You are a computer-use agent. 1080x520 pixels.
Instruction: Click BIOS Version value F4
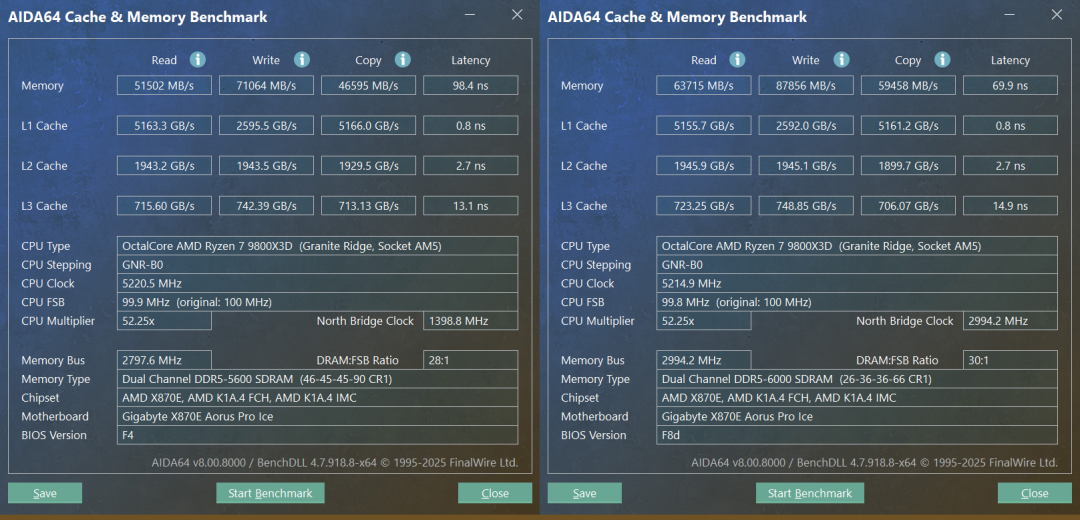point(318,435)
